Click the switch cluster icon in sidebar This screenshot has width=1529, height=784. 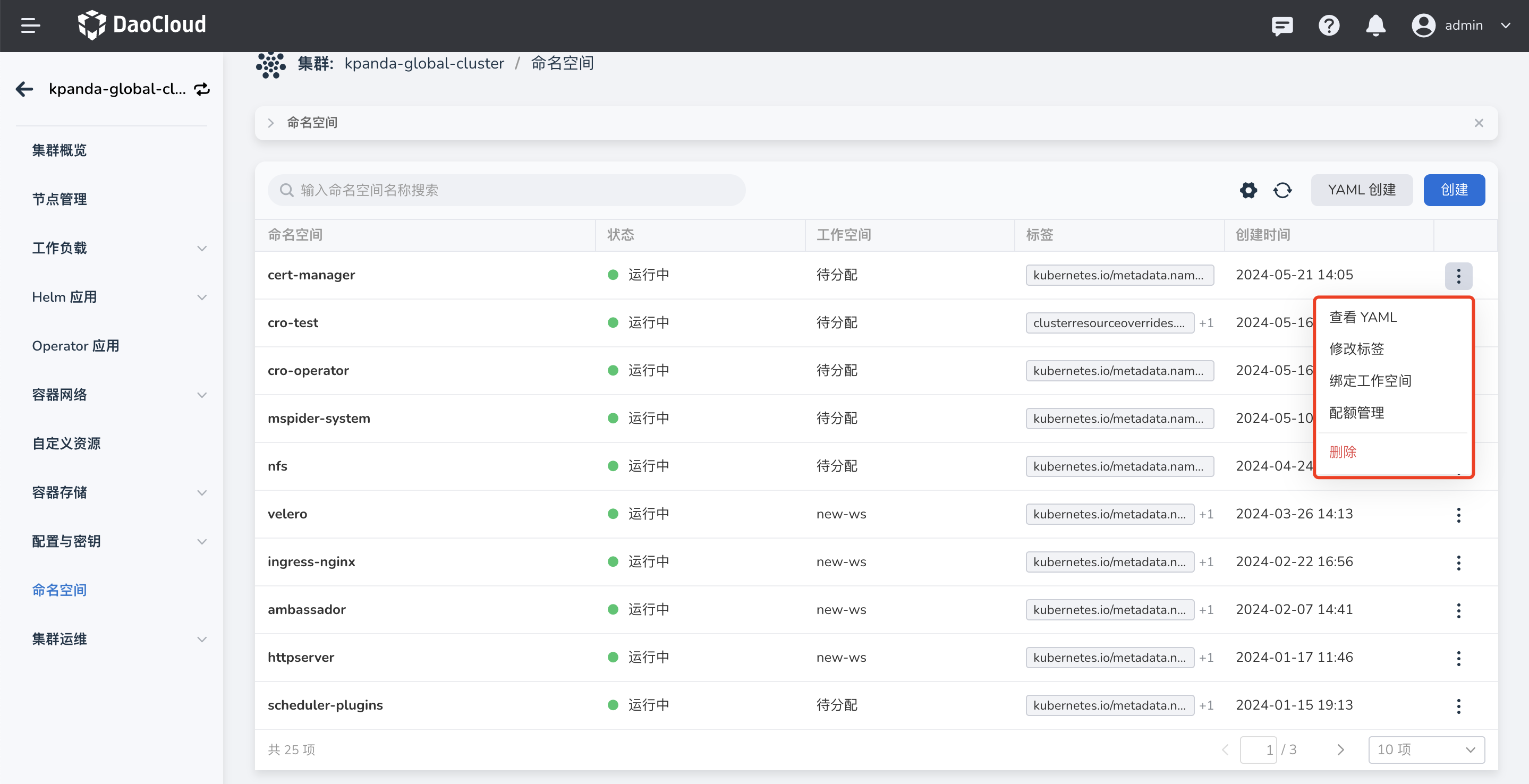[x=202, y=89]
